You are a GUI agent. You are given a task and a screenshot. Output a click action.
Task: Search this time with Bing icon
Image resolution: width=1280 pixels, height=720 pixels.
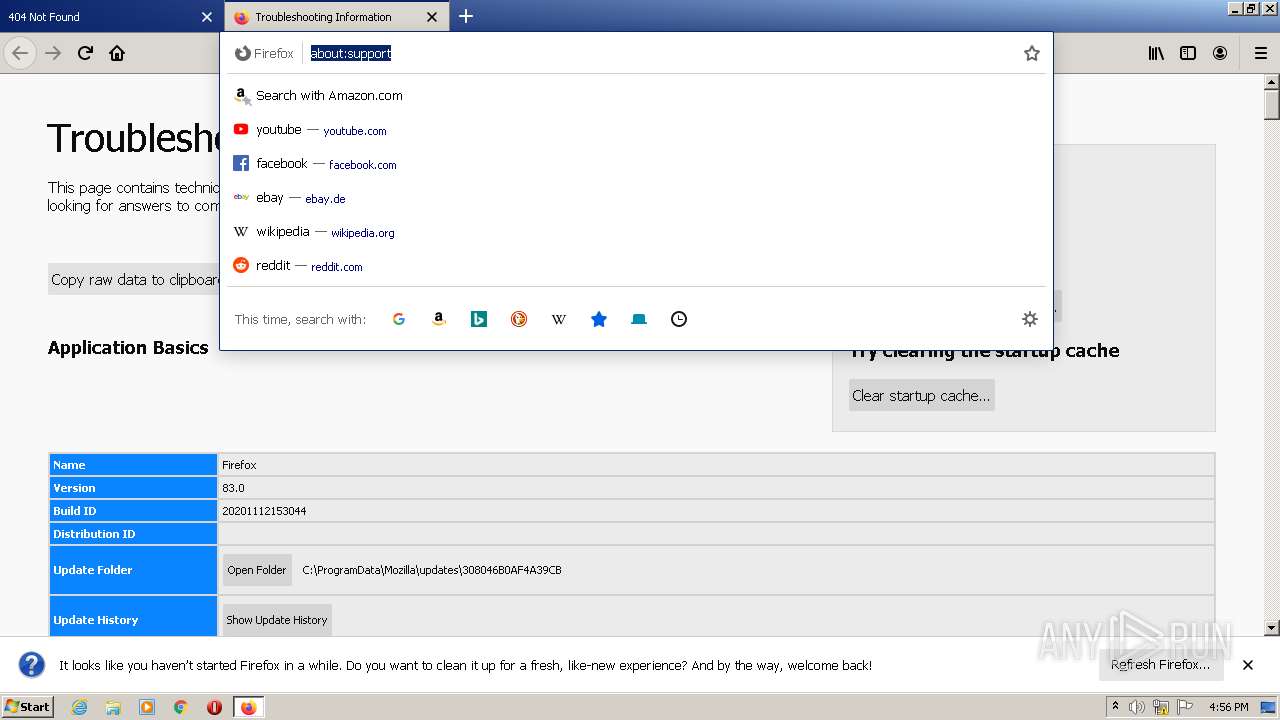click(x=479, y=319)
